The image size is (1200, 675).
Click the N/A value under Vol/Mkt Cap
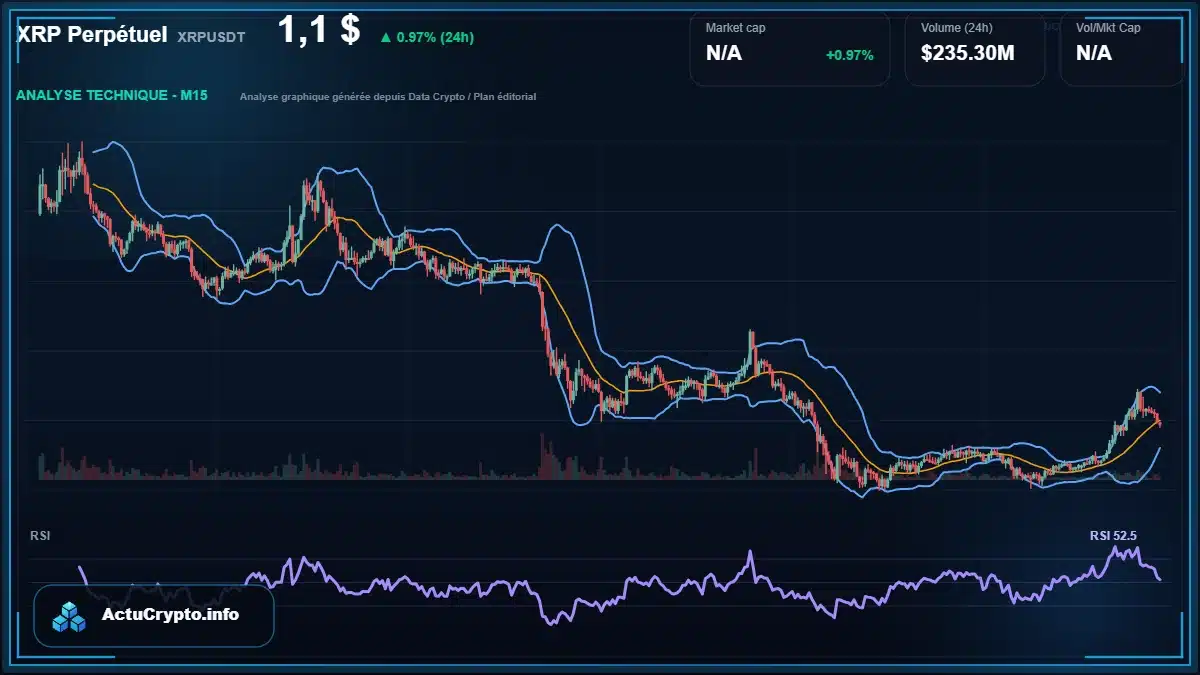(1094, 53)
